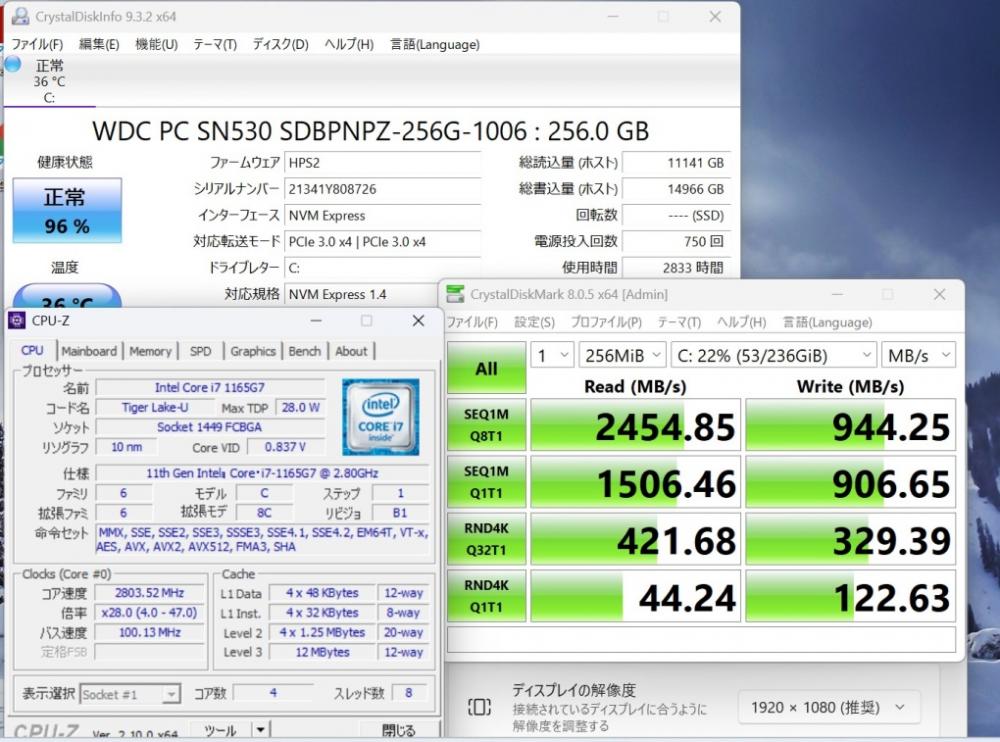Click the total host writes value 14966 GB
Image resolution: width=1000 pixels, height=742 pixels.
pyautogui.click(x=676, y=189)
